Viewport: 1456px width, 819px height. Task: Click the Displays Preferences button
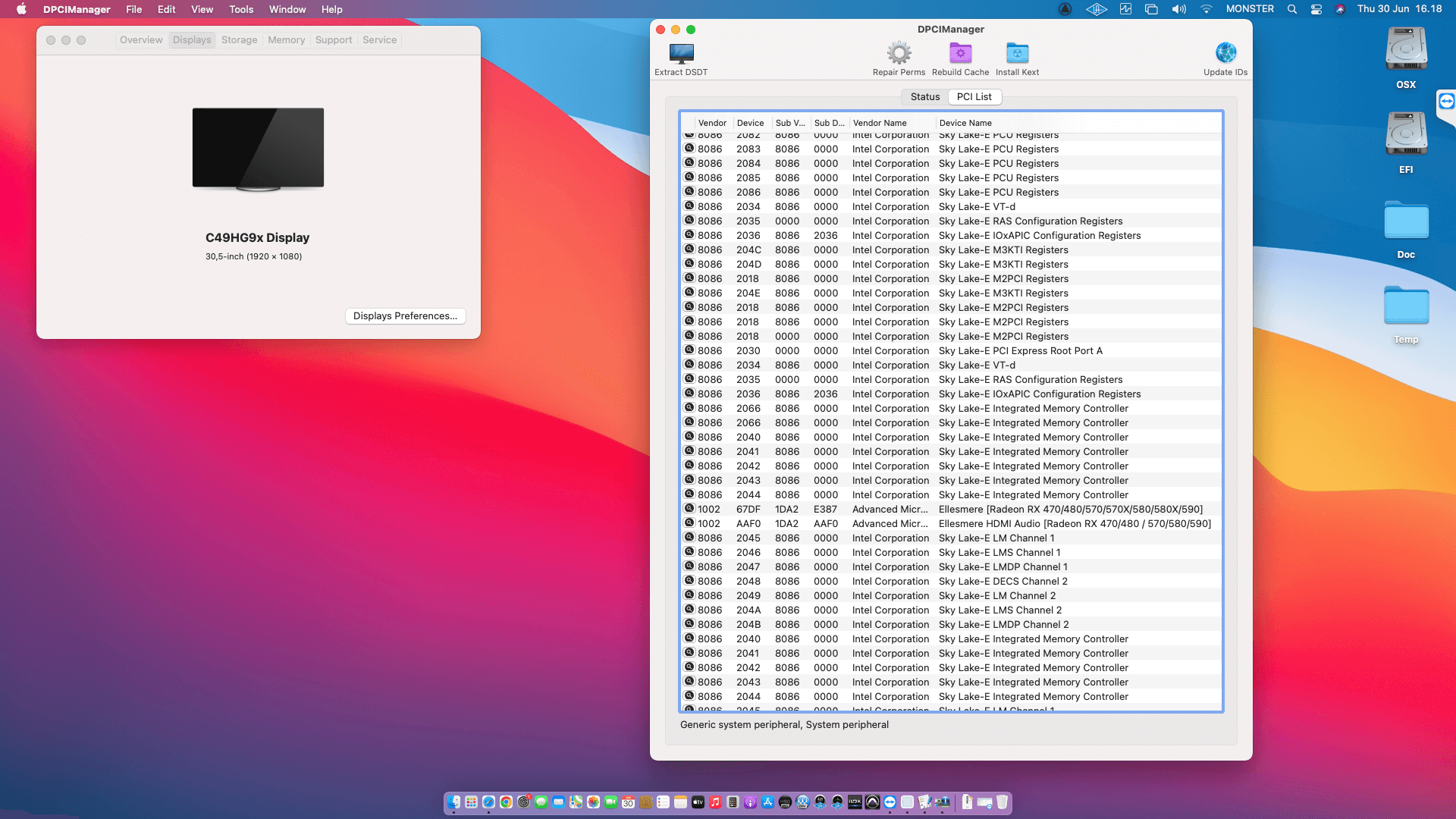tap(405, 316)
